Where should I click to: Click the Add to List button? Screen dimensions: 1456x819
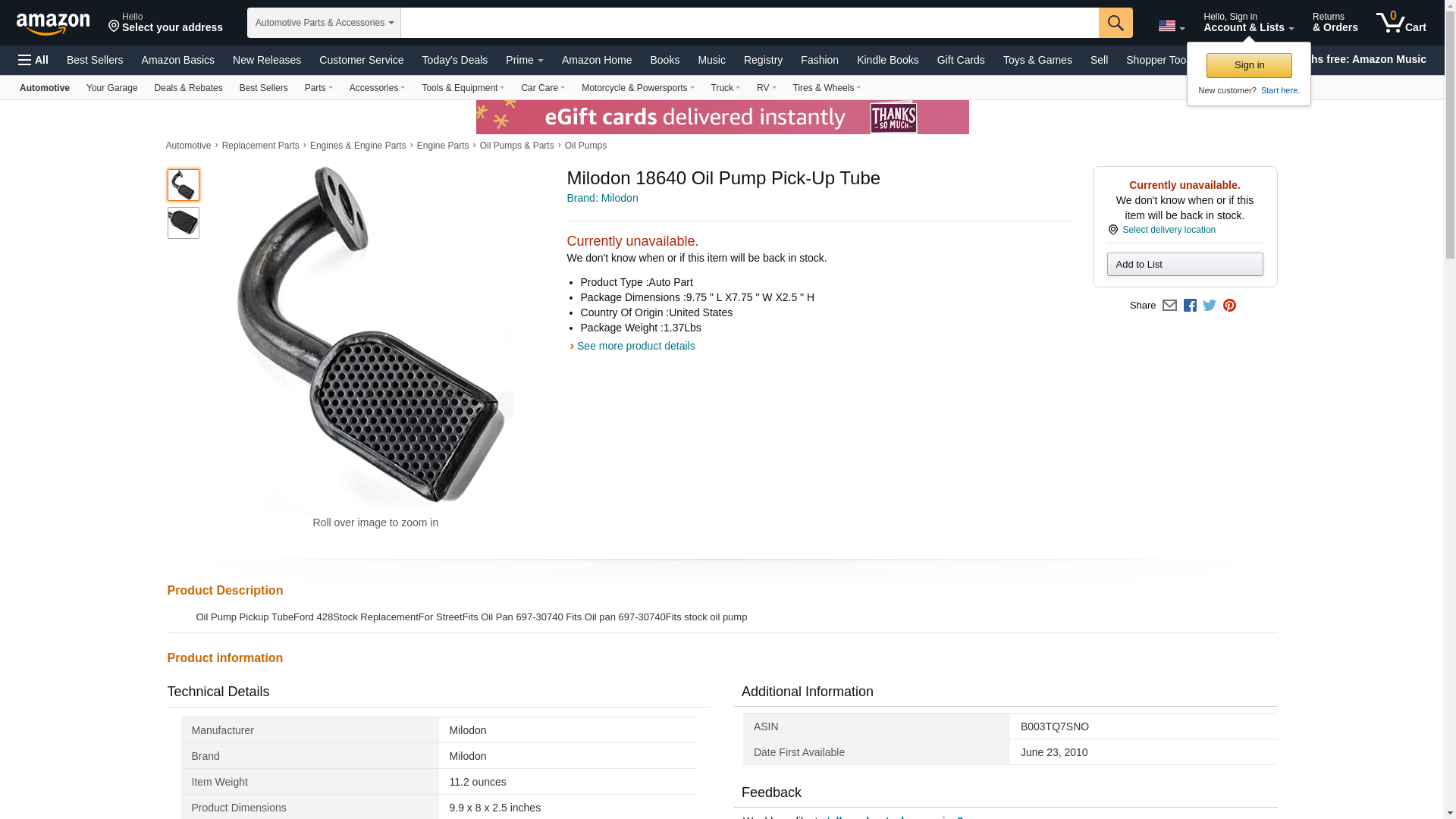click(1185, 265)
